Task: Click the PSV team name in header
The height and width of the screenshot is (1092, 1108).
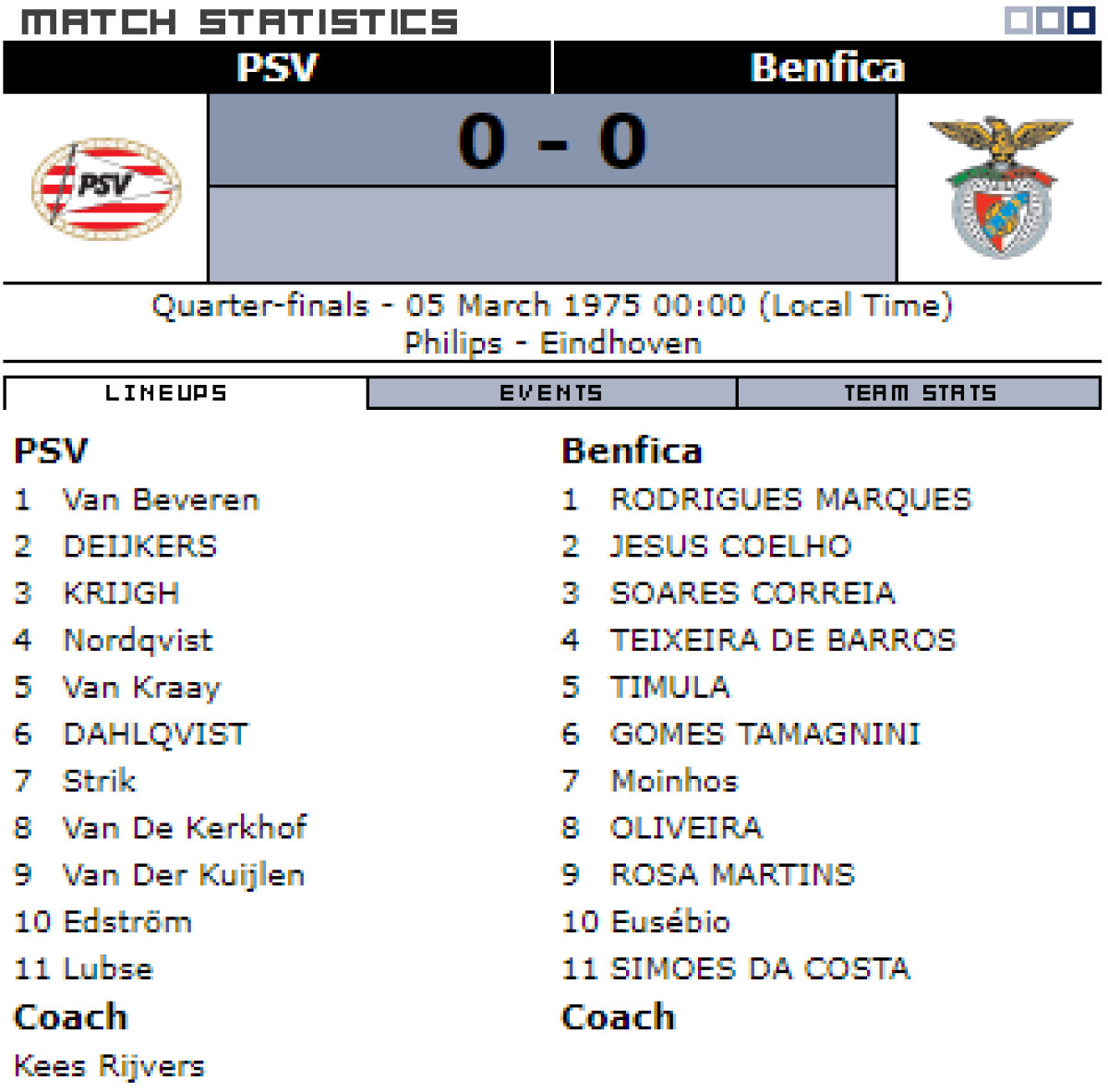Action: tap(277, 67)
